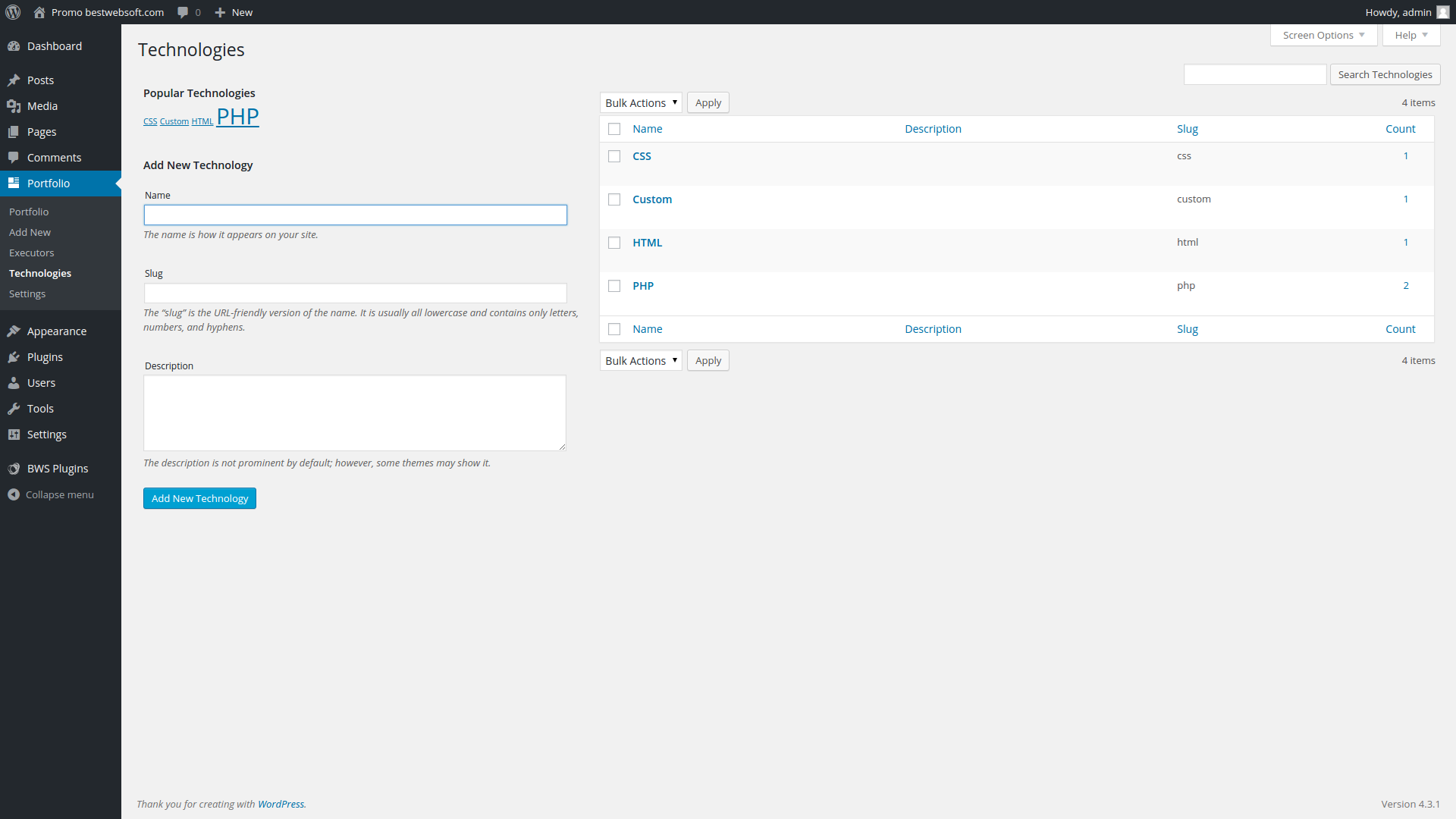Click the HTML tag in Popular Technologies

click(202, 121)
